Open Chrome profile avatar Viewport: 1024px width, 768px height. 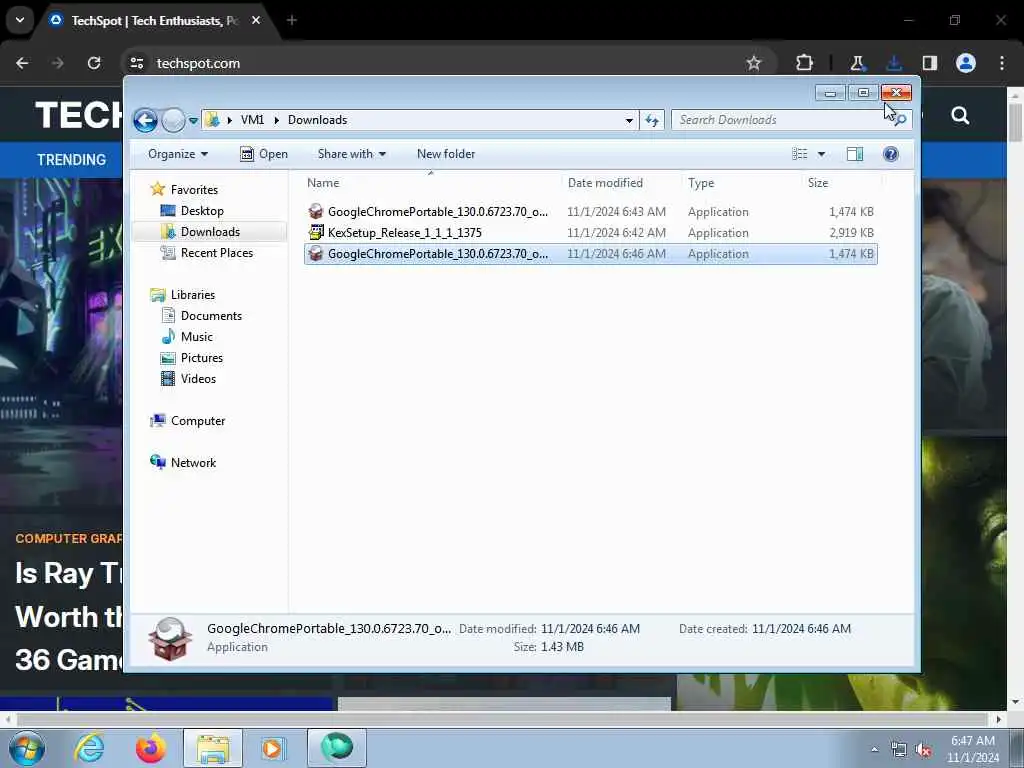tap(966, 63)
